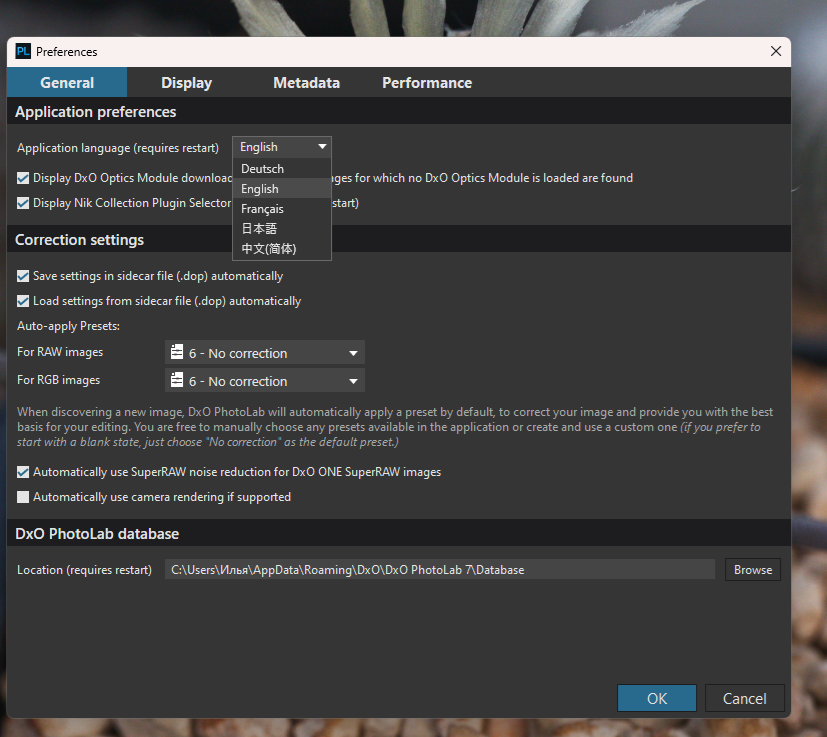The image size is (827, 737).
Task: Cancel the Preferences dialog
Action: tap(744, 698)
